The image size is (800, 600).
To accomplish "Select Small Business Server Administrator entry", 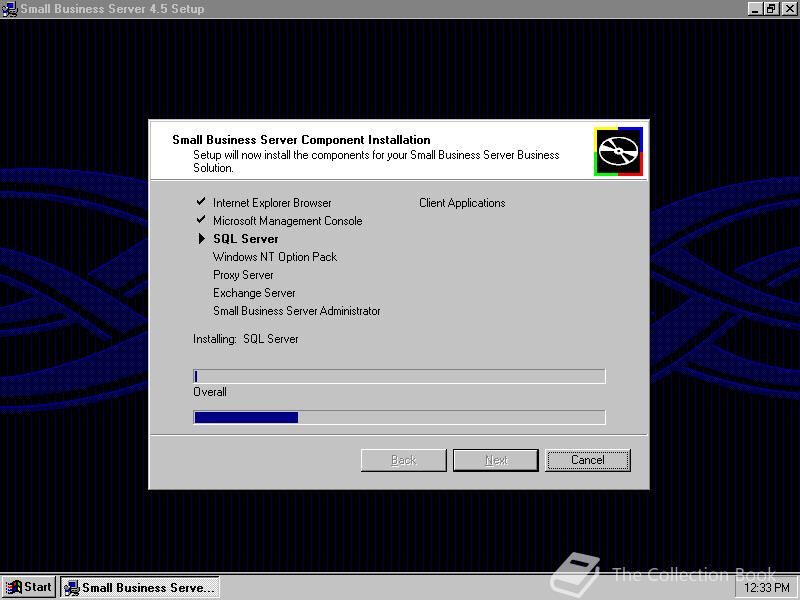I will pos(296,311).
